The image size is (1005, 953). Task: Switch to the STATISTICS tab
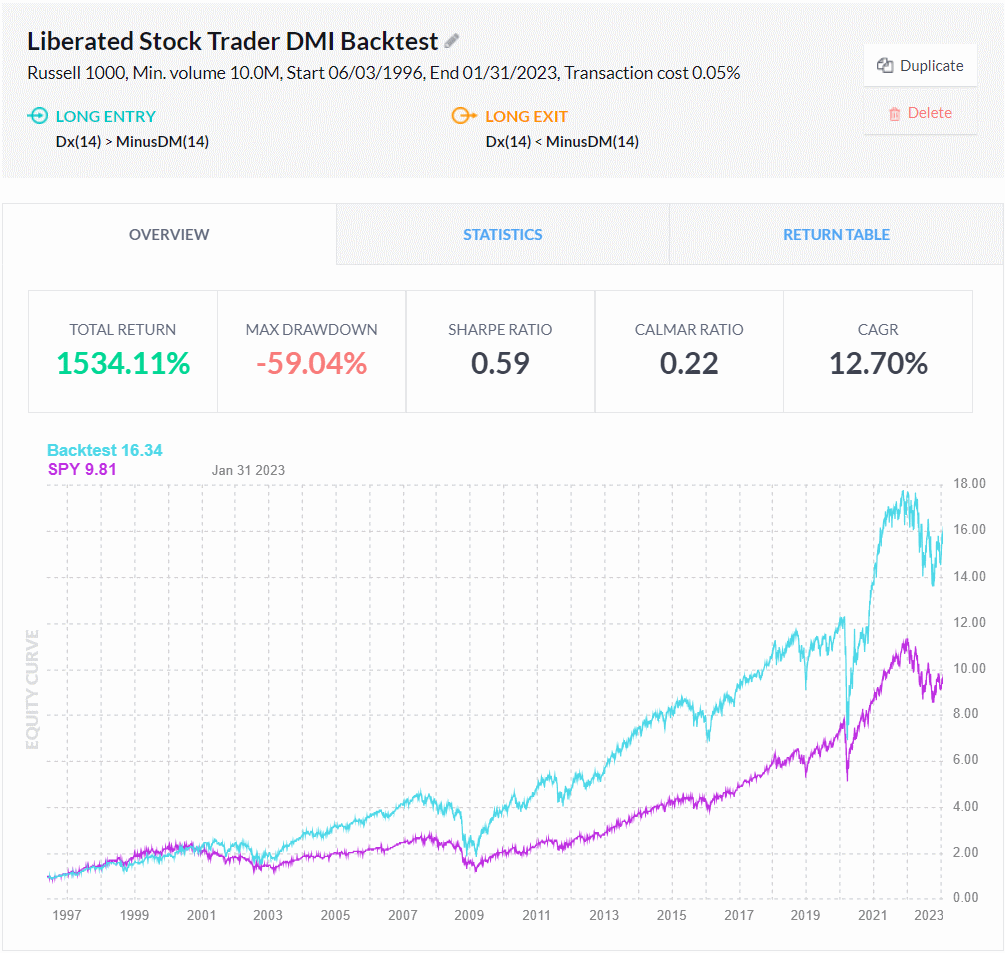click(x=503, y=234)
